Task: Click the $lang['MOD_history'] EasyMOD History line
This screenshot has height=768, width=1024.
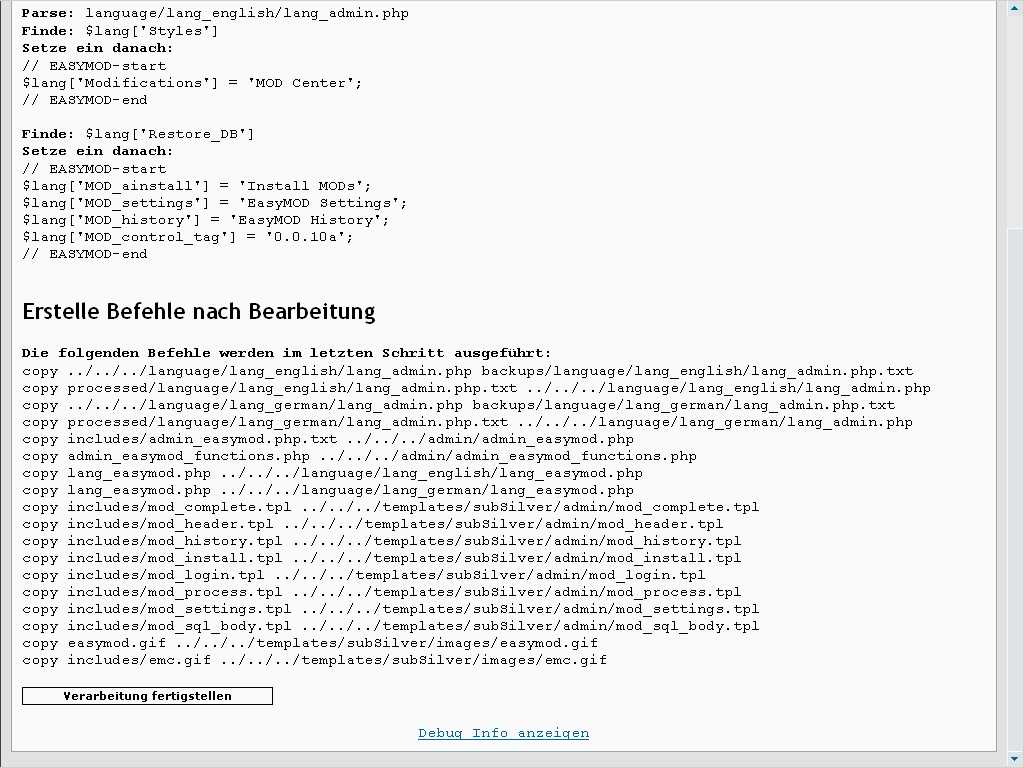Action: coord(205,220)
